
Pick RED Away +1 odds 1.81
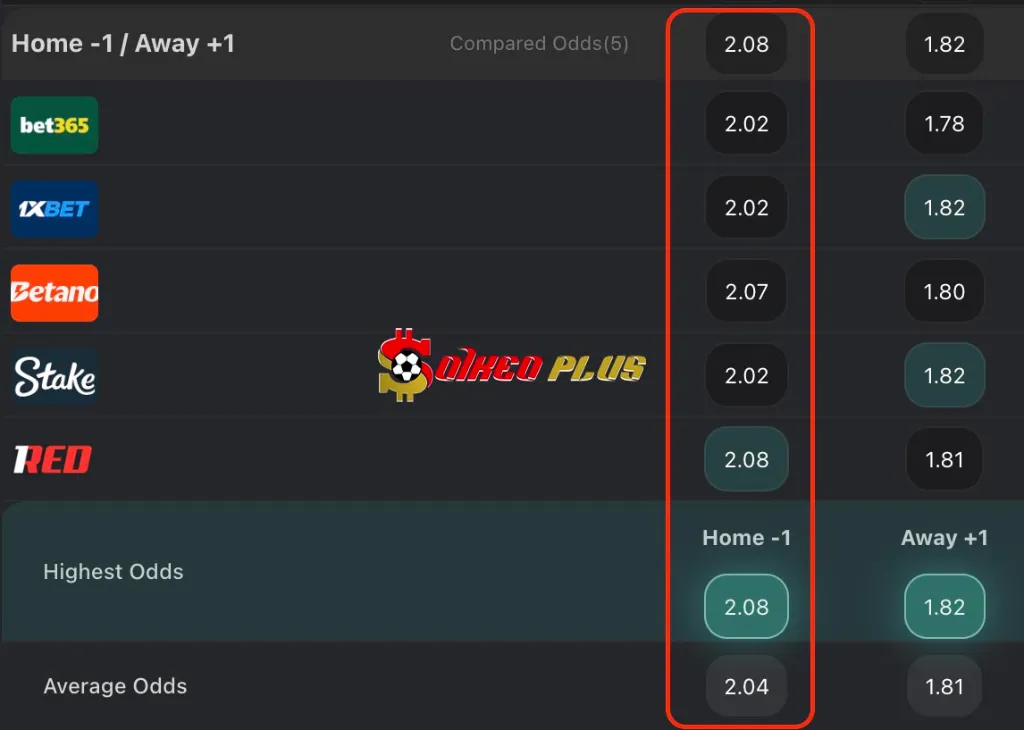(x=944, y=460)
